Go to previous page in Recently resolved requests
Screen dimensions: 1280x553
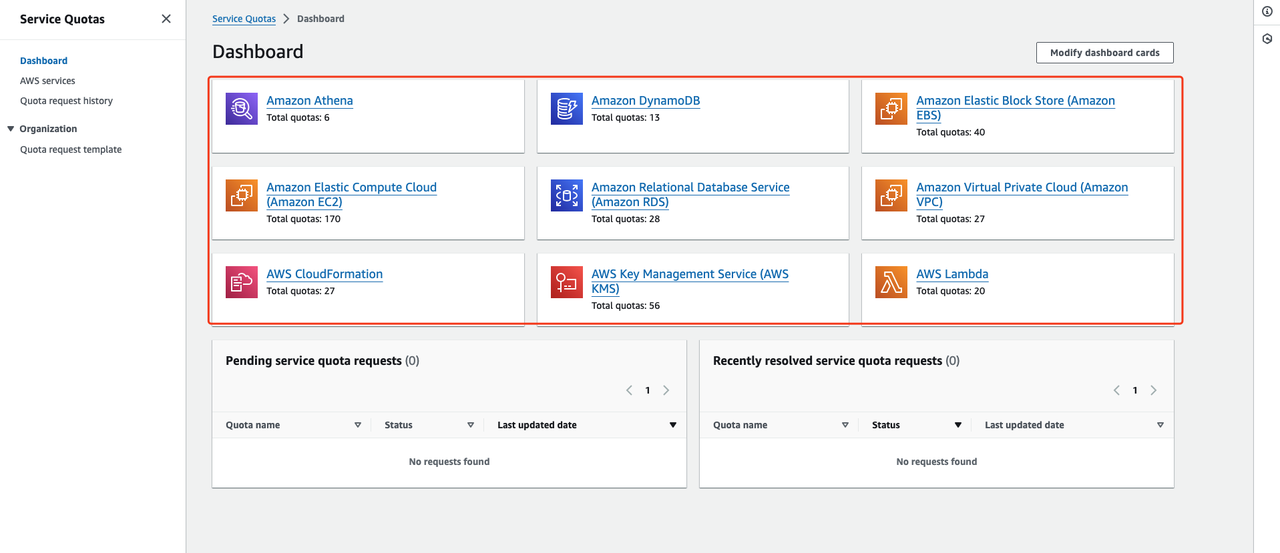(x=1116, y=390)
